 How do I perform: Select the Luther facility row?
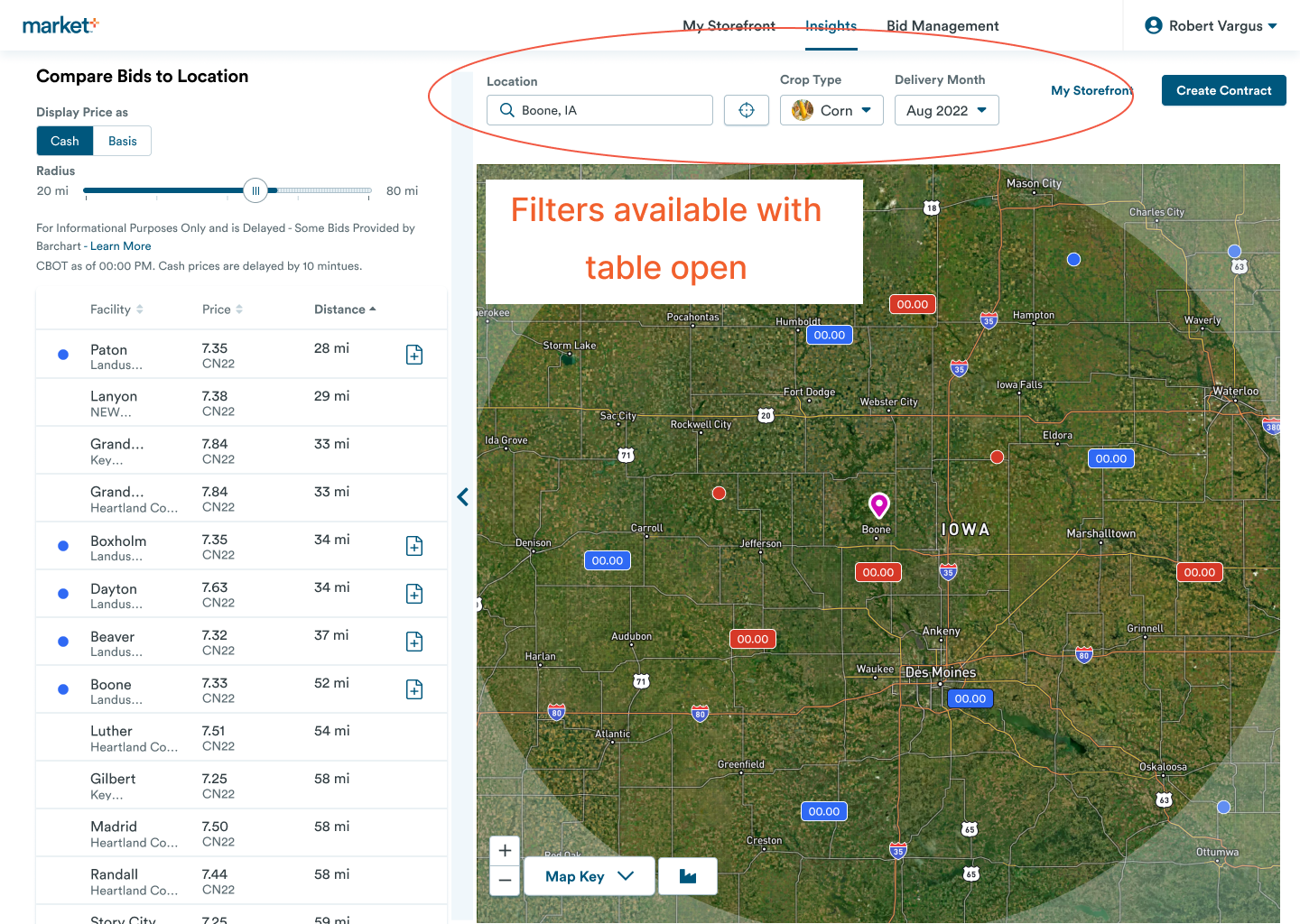point(242,737)
